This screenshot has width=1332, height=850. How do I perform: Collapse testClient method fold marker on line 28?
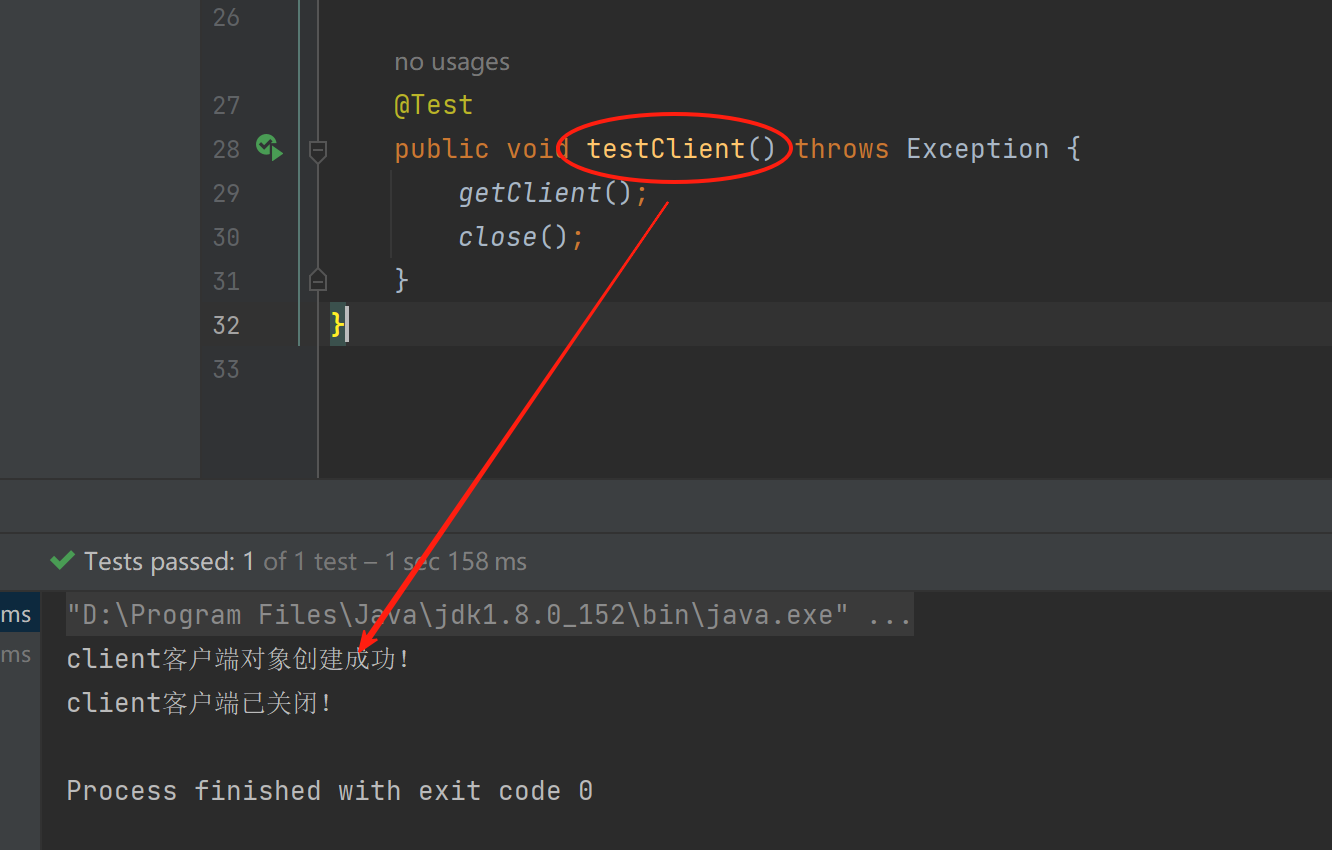(x=318, y=151)
